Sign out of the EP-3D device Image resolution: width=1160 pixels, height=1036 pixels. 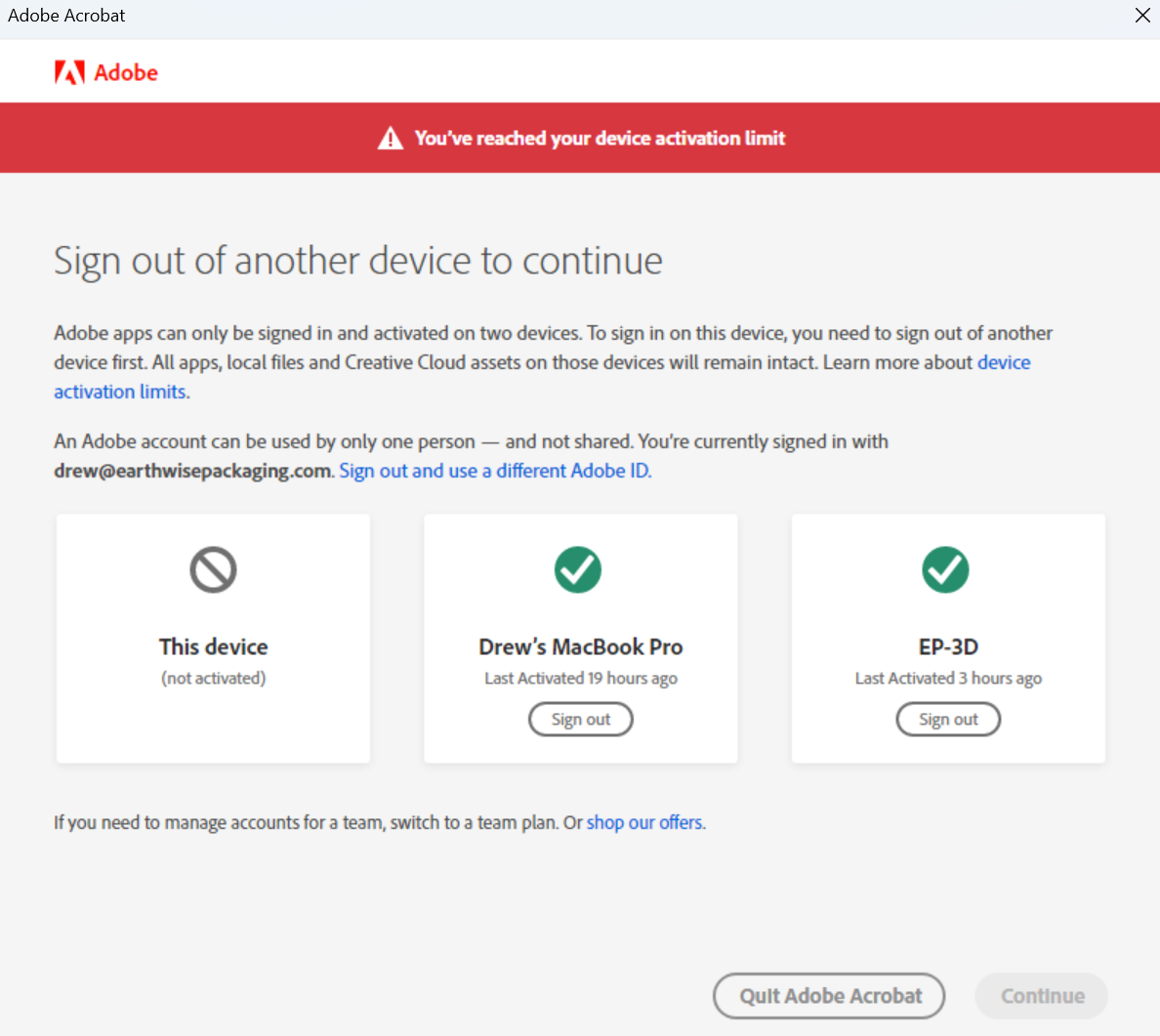point(947,720)
